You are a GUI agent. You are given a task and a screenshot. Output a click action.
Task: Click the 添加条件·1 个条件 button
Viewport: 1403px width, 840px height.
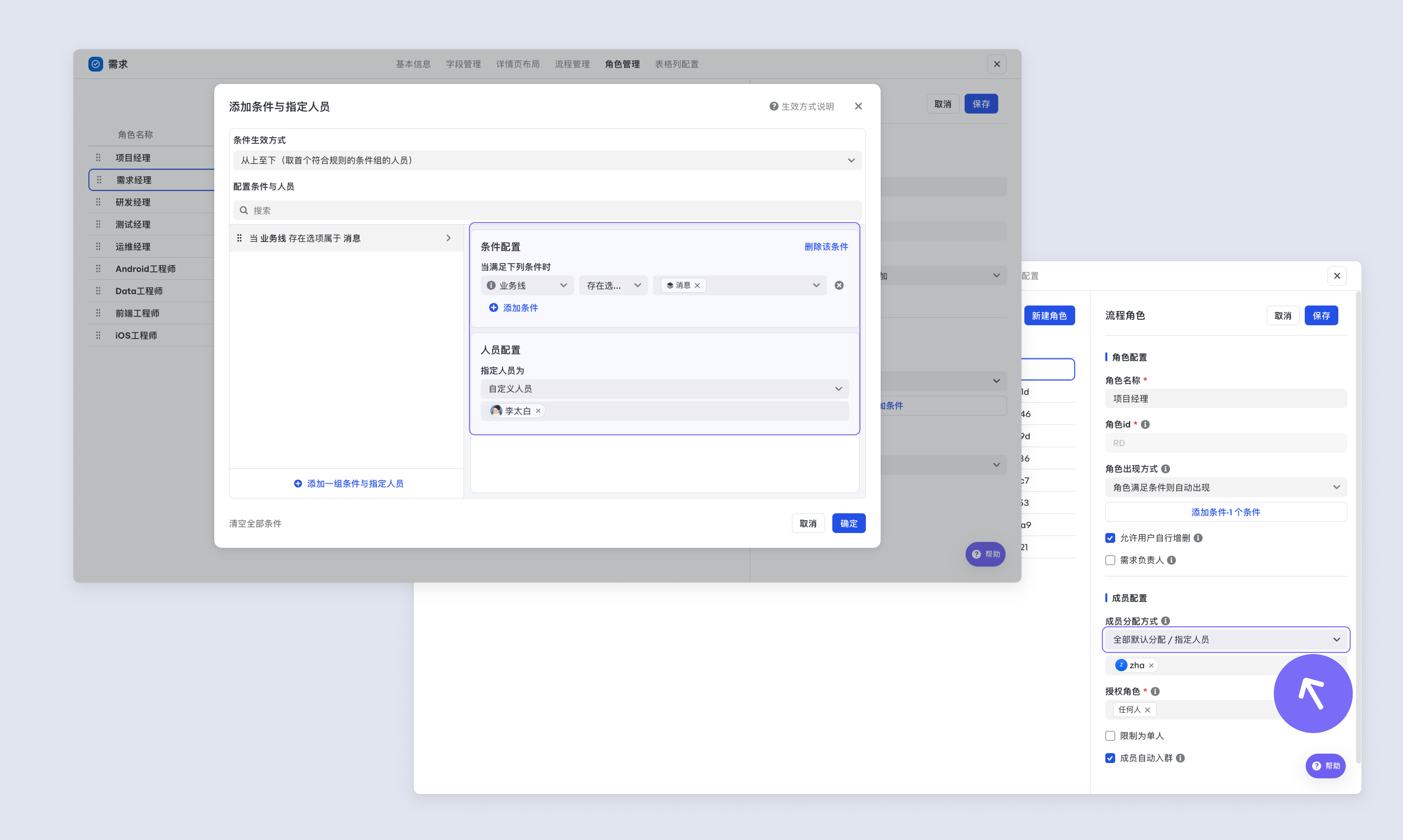[x=1226, y=512]
